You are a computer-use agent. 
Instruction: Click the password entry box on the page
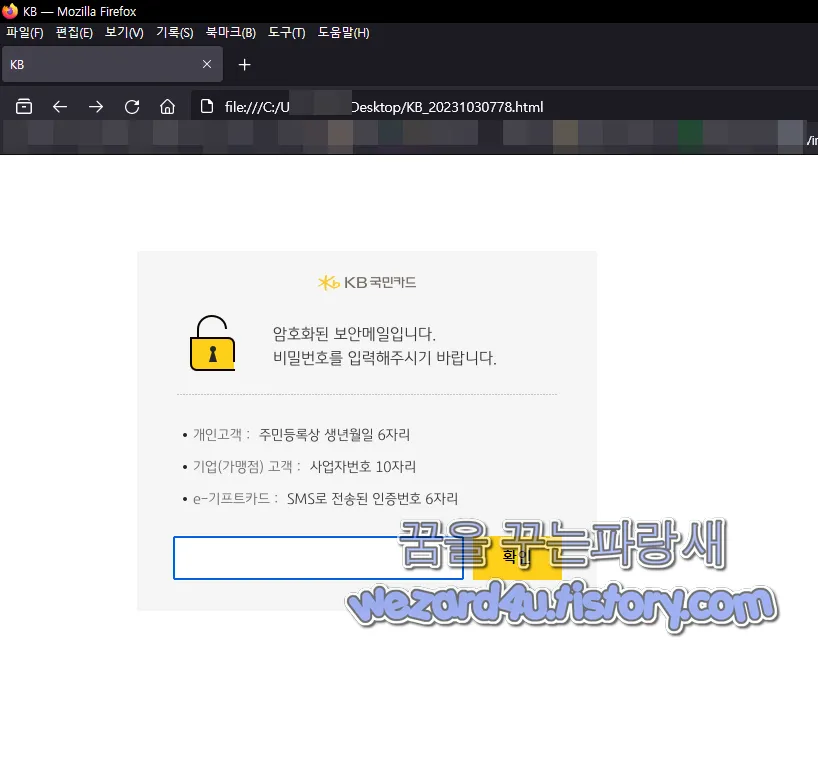(x=318, y=558)
